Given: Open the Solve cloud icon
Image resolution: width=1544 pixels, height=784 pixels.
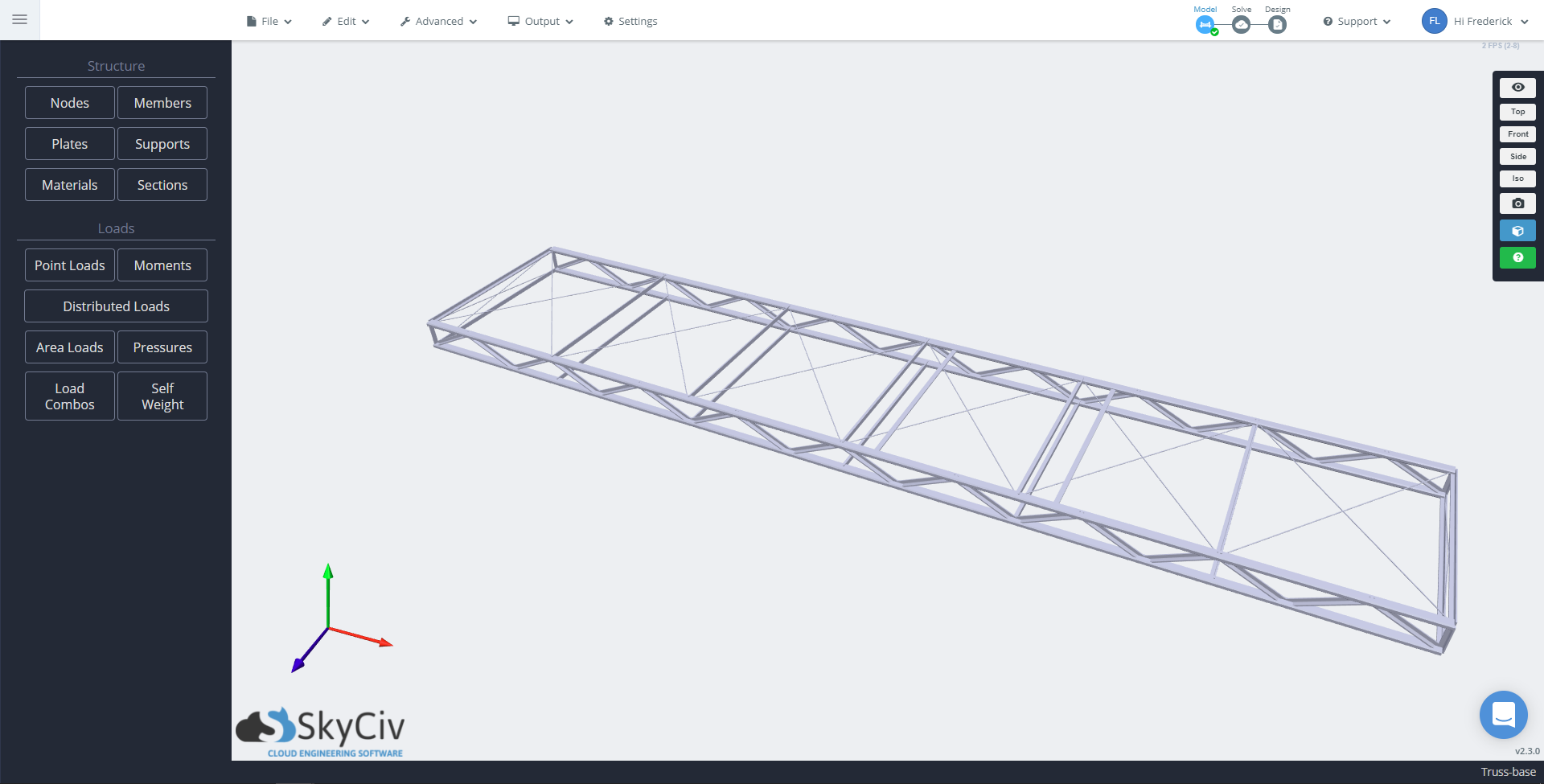Looking at the screenshot, I should click(1241, 25).
